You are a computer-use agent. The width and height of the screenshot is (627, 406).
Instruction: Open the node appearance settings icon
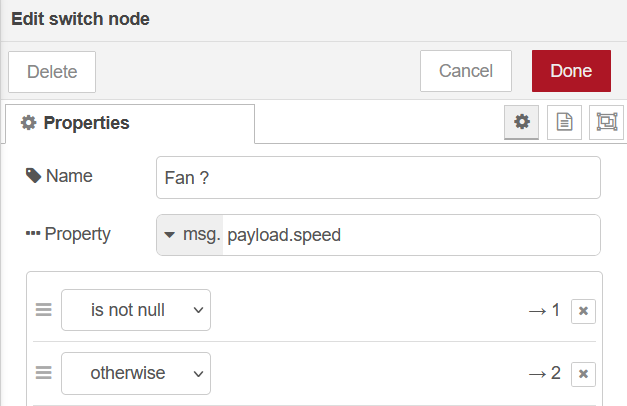coord(606,122)
